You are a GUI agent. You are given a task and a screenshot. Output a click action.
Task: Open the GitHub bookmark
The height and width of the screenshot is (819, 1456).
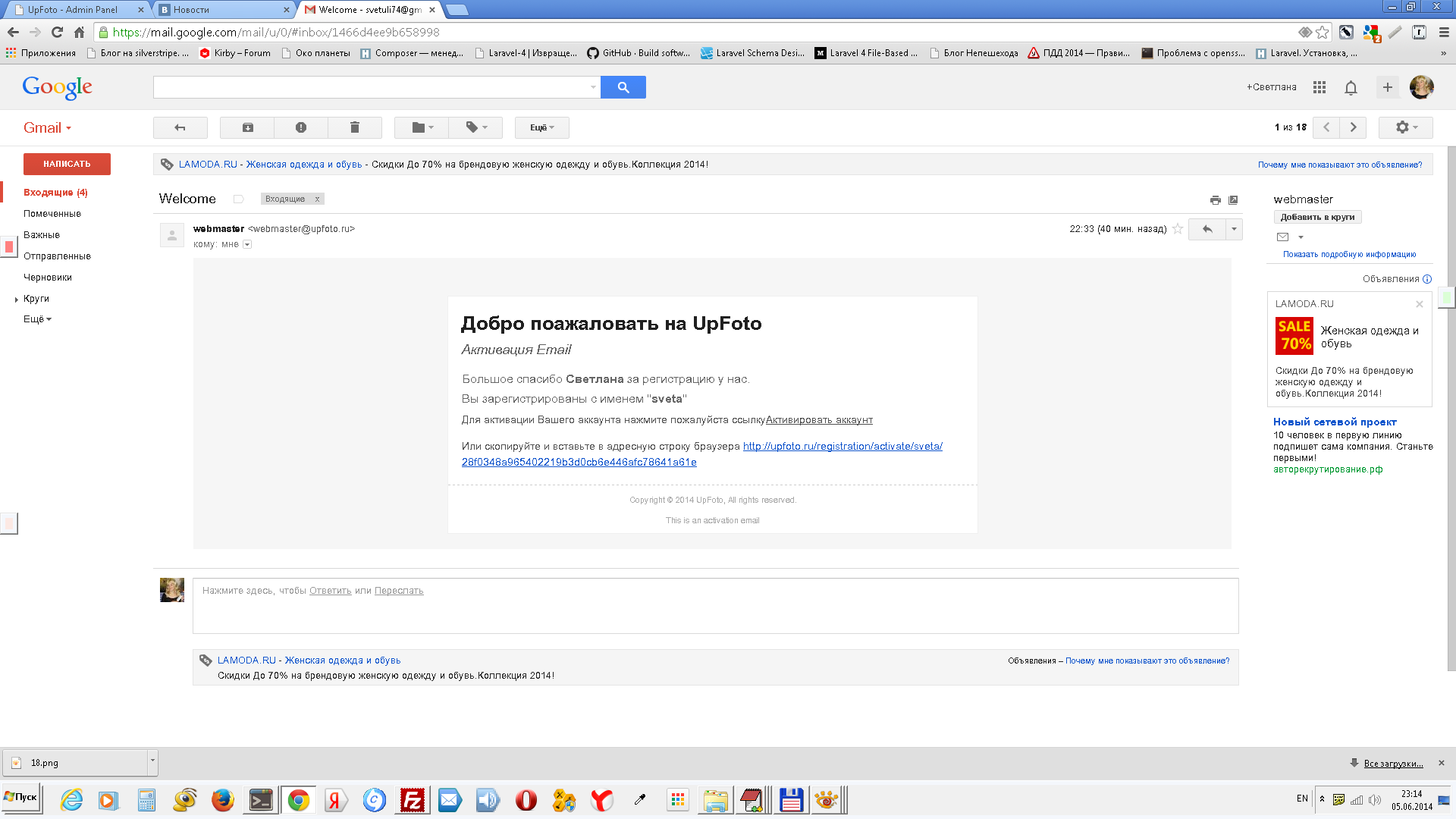[639, 53]
